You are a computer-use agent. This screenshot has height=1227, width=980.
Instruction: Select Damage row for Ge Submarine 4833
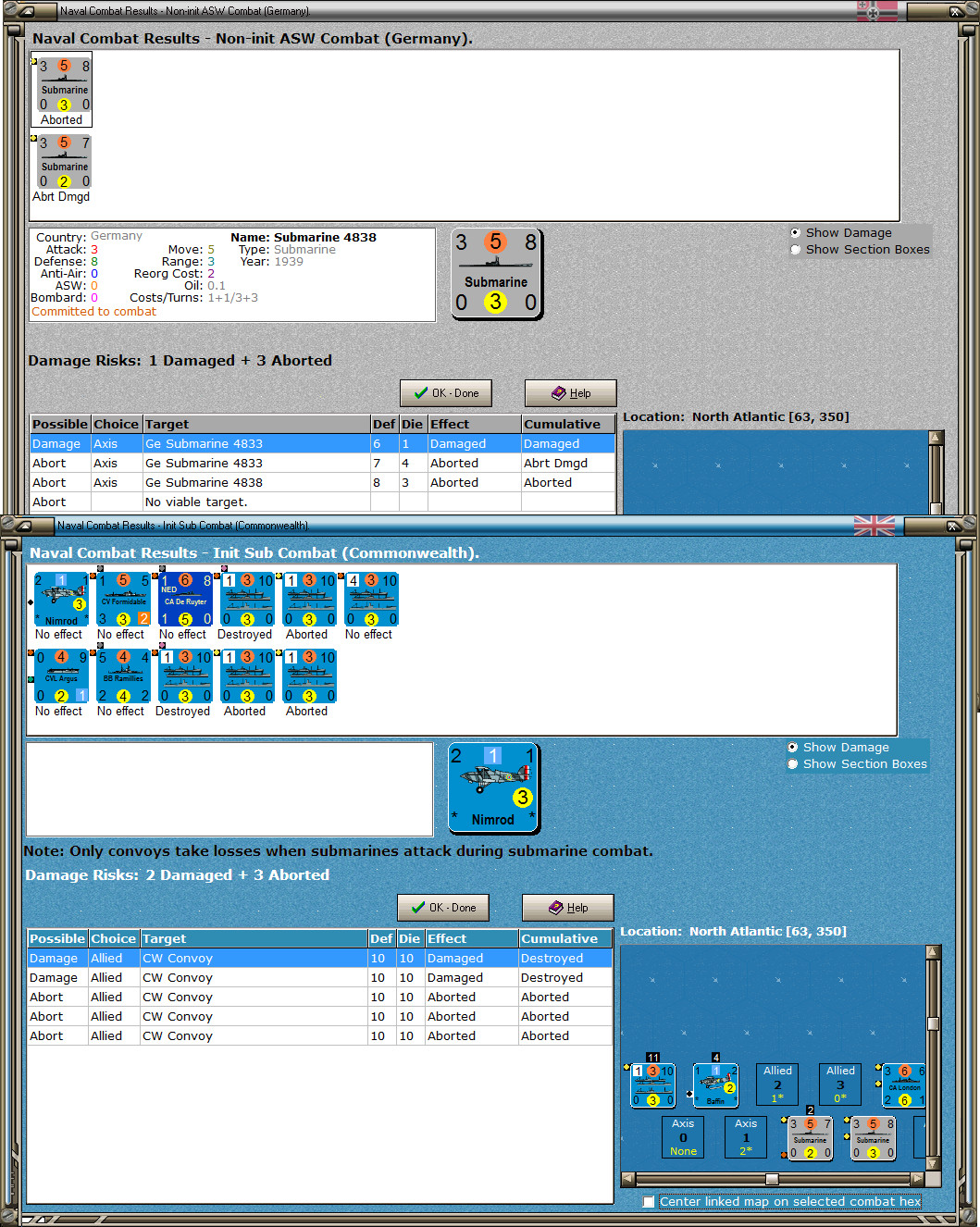(323, 444)
